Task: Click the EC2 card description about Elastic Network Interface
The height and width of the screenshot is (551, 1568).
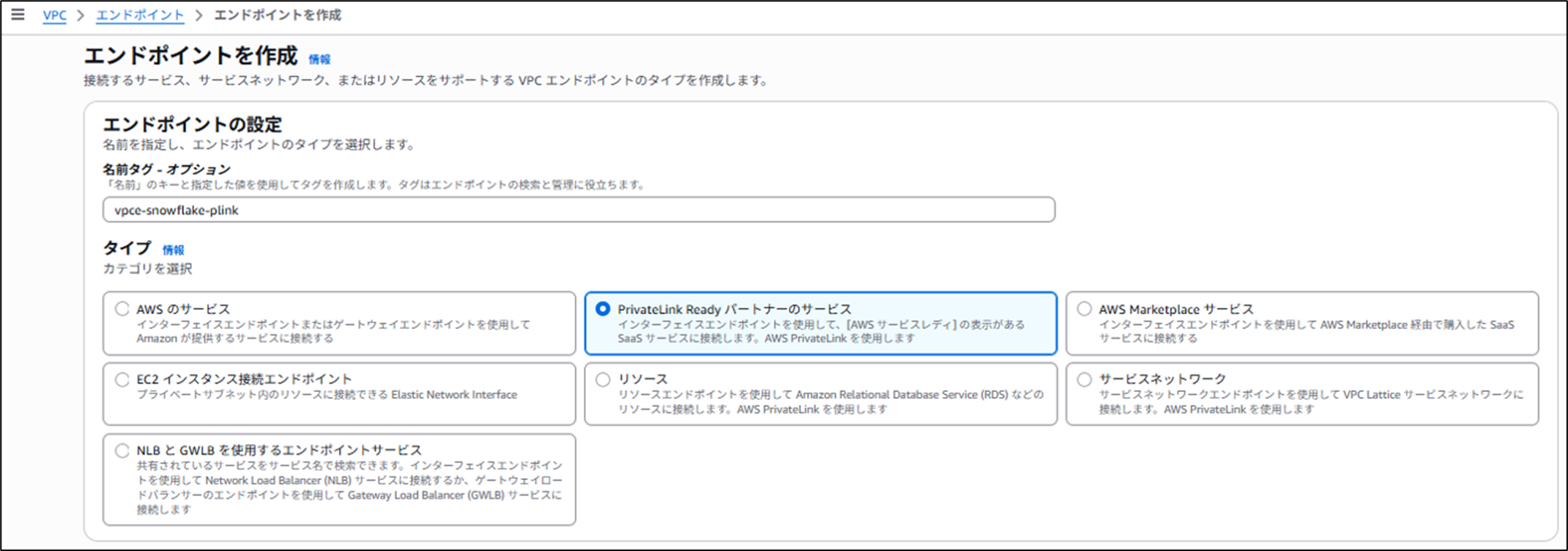Action: (327, 395)
